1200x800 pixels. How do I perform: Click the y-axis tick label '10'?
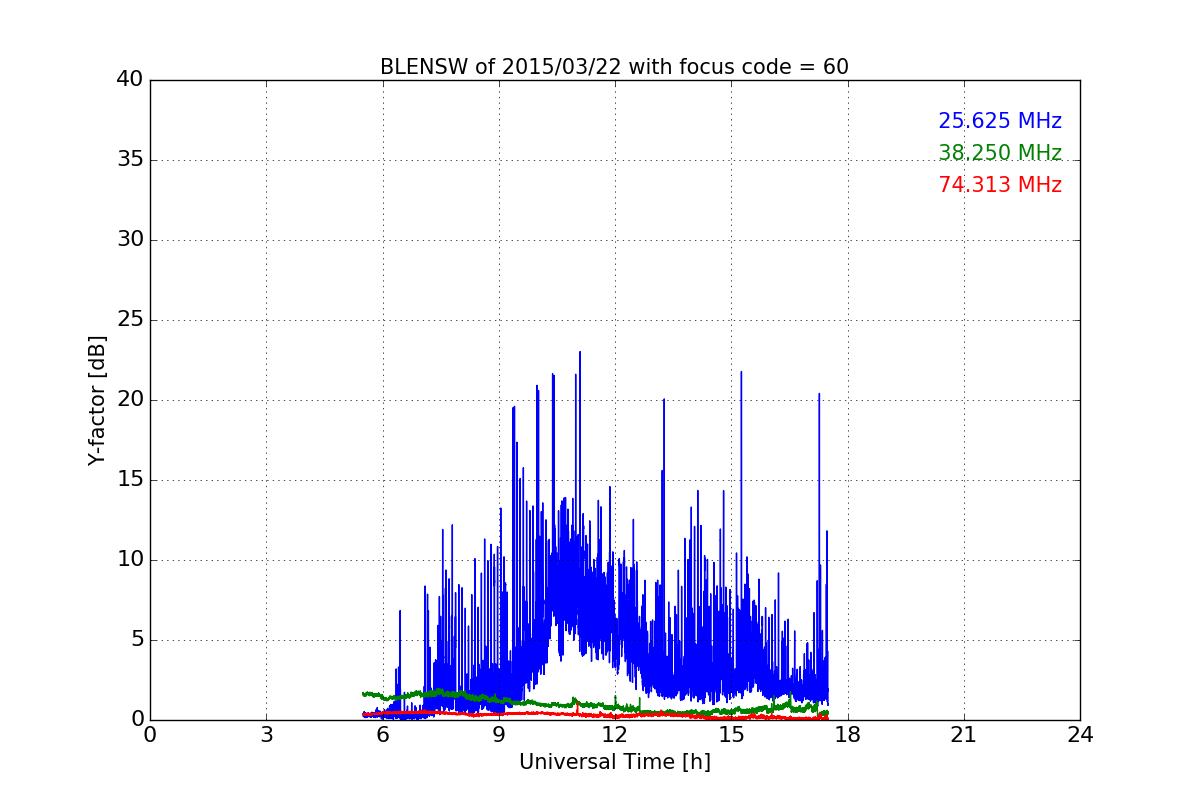click(x=130, y=560)
